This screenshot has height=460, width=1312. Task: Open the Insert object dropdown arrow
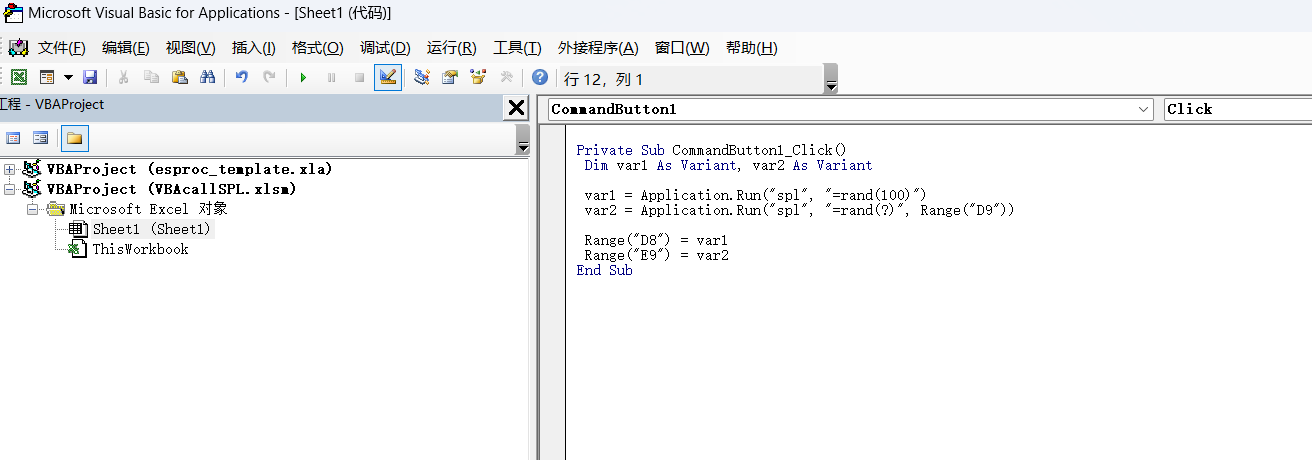pos(68,77)
